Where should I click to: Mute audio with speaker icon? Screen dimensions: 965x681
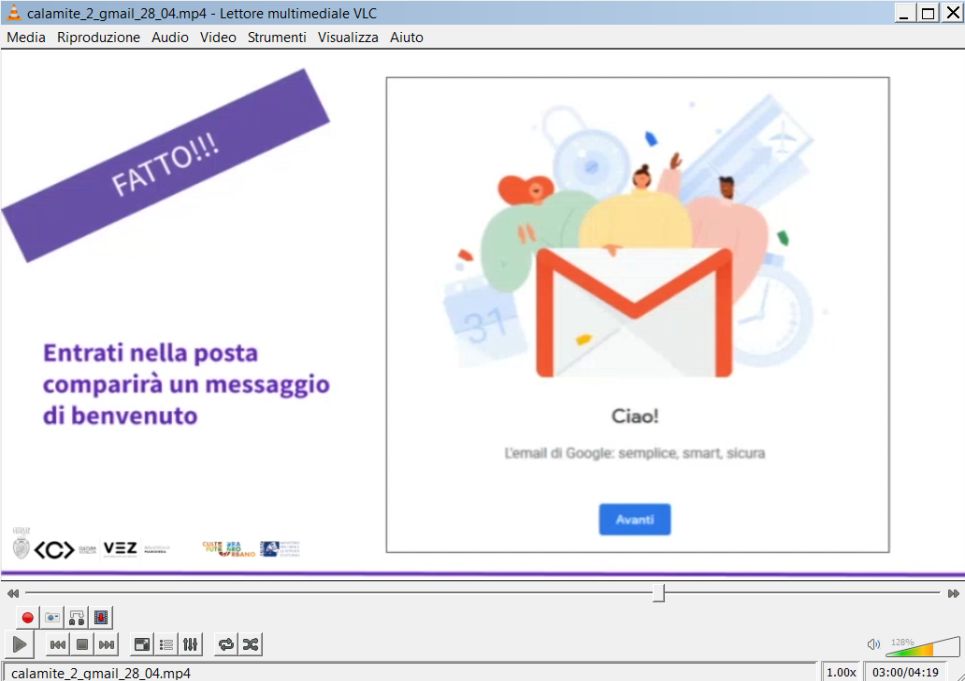[873, 644]
